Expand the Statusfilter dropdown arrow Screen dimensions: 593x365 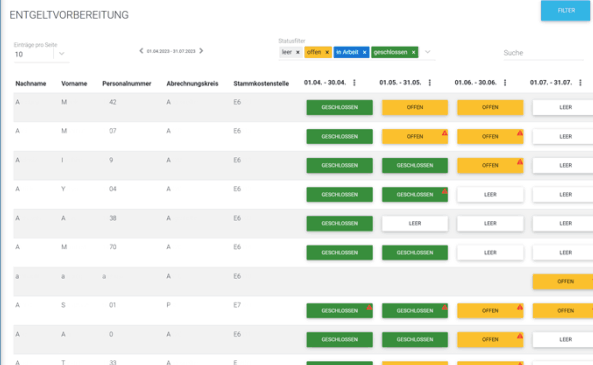point(427,52)
